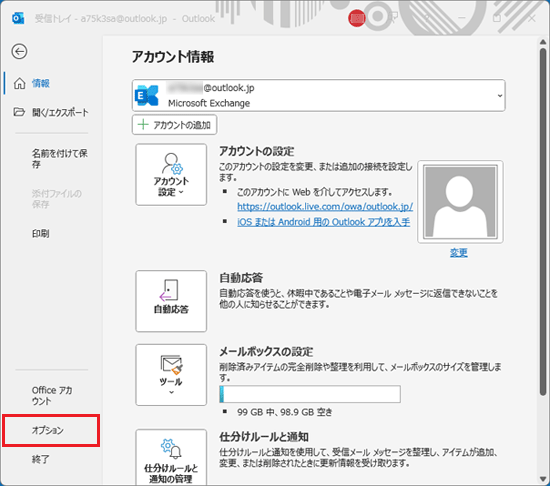Viewport: 550px width, 486px height.
Task: Click the home icon beside 情報
Action: click(x=19, y=83)
